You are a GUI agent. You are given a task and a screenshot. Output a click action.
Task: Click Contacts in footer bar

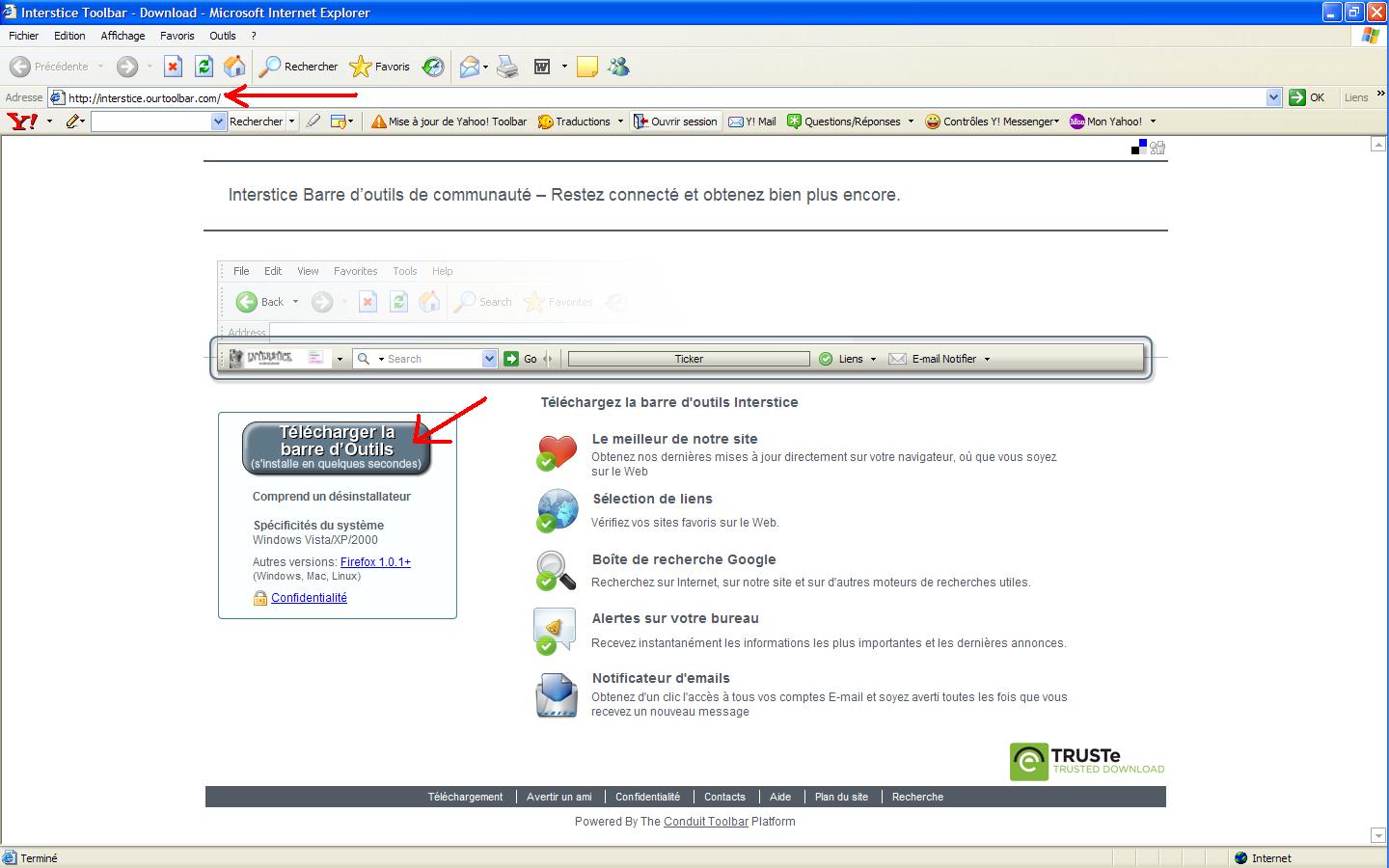click(x=724, y=797)
